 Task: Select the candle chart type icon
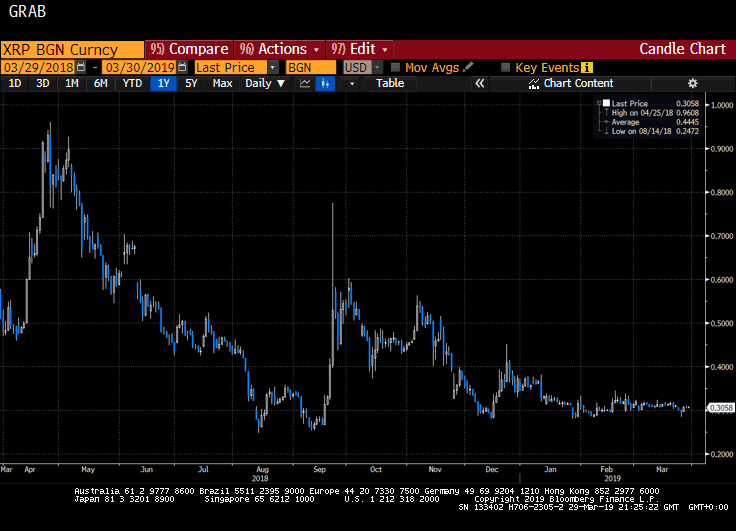[x=325, y=84]
